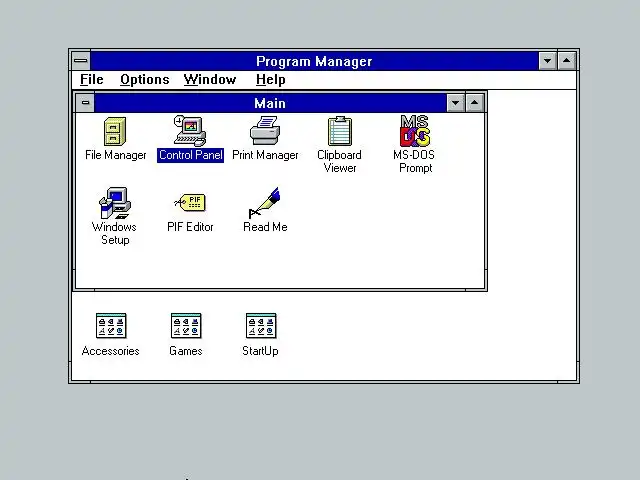Select the Windows Setup icon
The height and width of the screenshot is (480, 640).
[x=115, y=203]
